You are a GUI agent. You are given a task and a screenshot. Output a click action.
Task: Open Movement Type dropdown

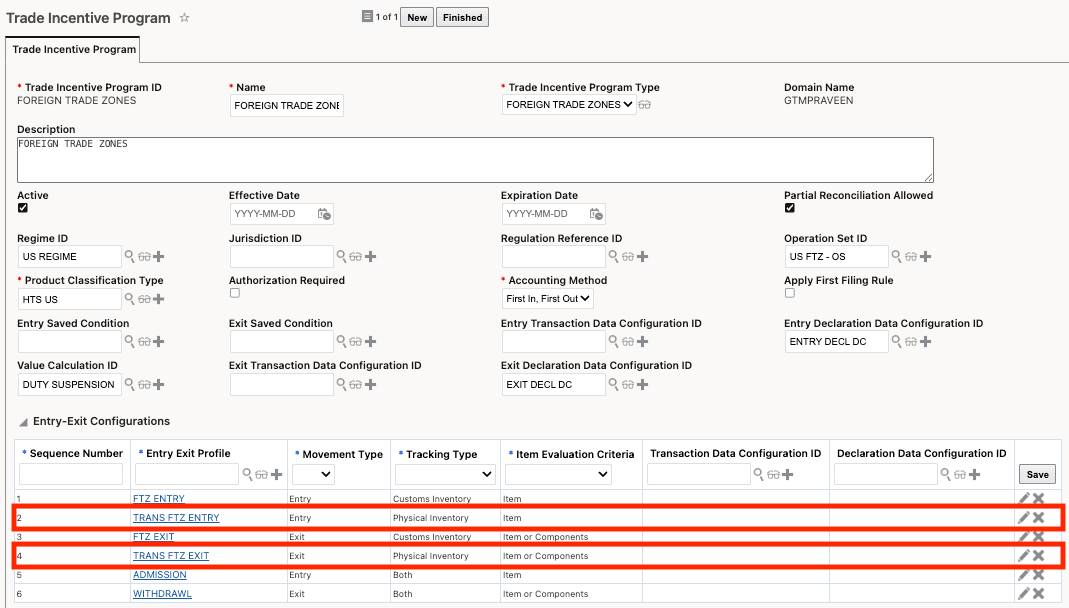point(313,474)
